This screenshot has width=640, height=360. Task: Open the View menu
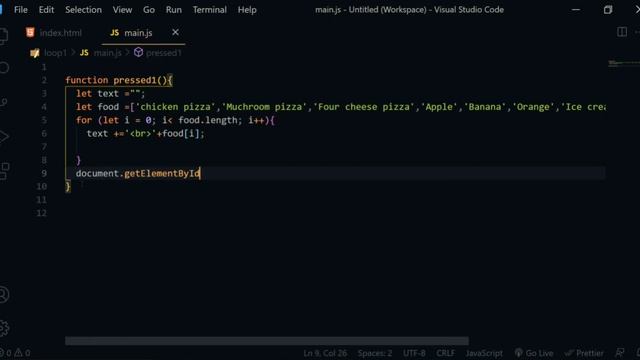[122, 9]
